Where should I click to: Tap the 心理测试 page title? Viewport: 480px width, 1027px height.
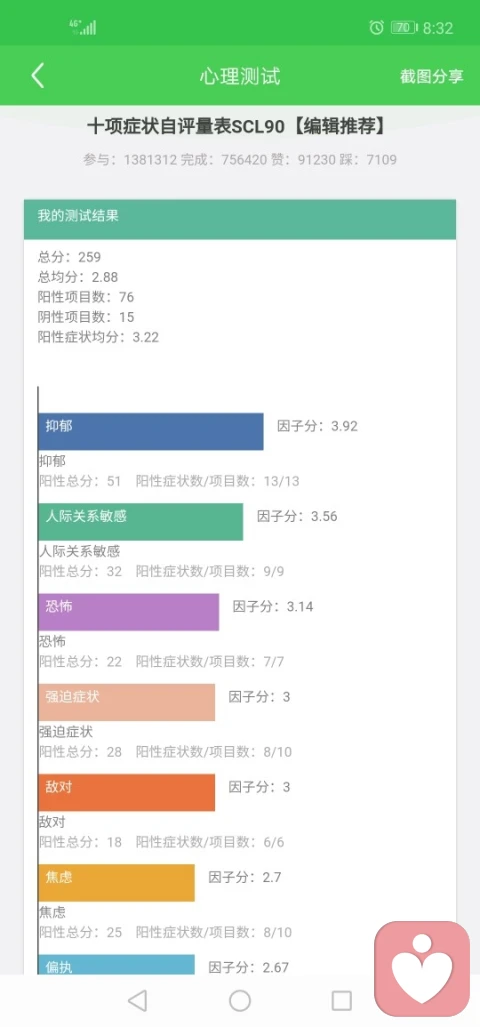click(x=240, y=76)
